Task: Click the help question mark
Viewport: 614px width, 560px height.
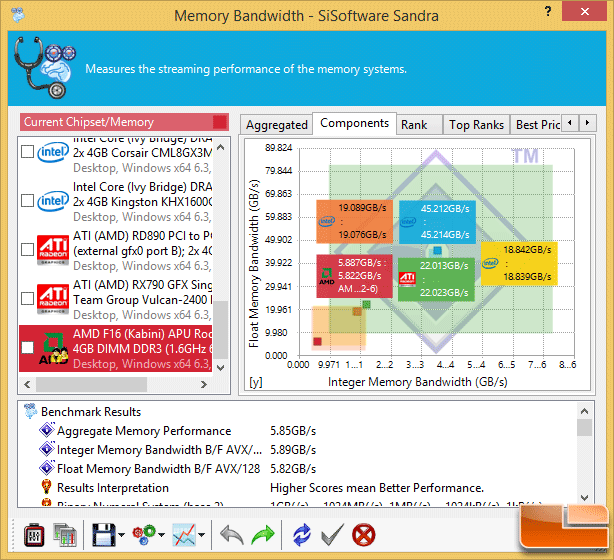Action: tap(548, 11)
